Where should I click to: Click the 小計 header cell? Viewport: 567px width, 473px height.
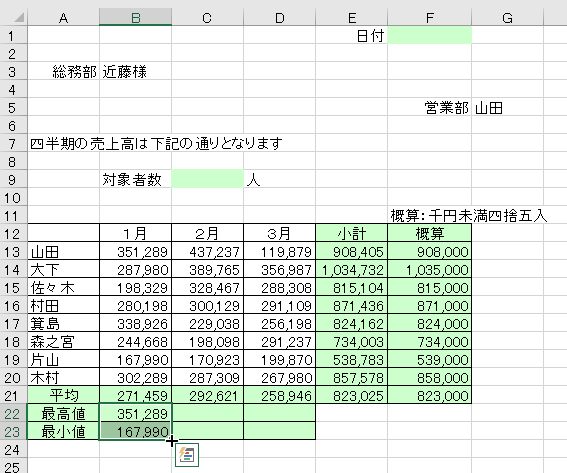(351, 233)
